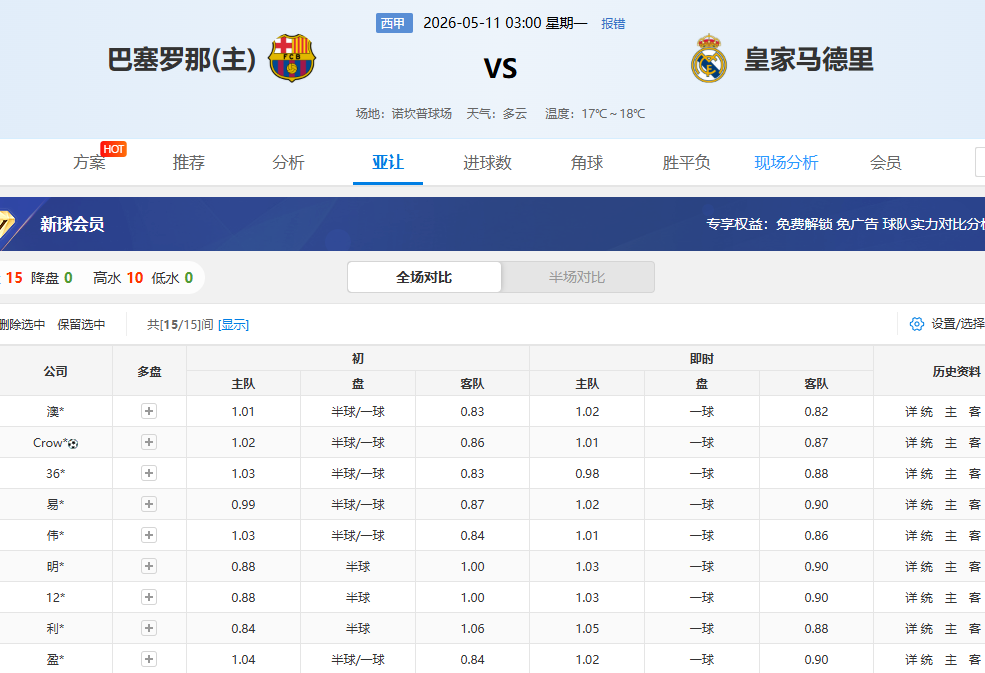Click live away odds 0.87 for Crow*

[x=816, y=442]
